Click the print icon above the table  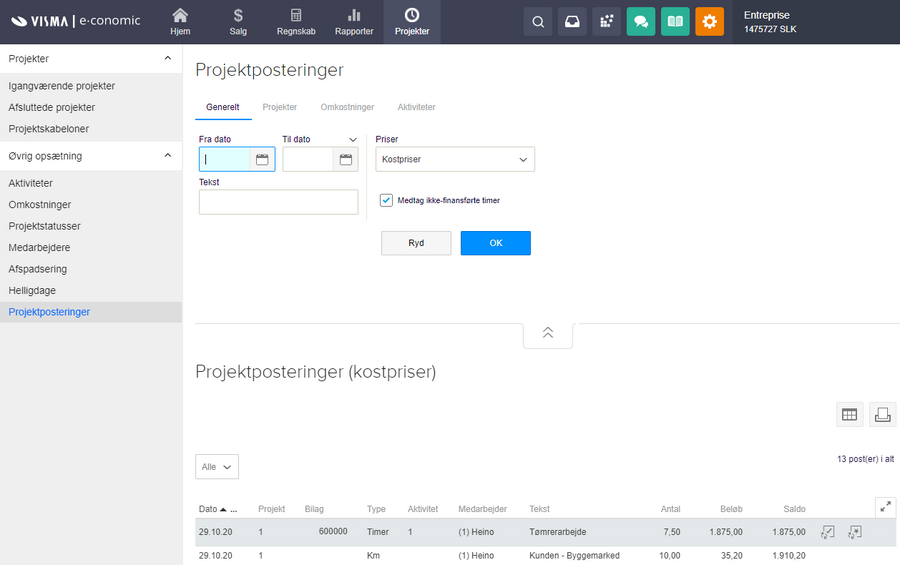[882, 415]
